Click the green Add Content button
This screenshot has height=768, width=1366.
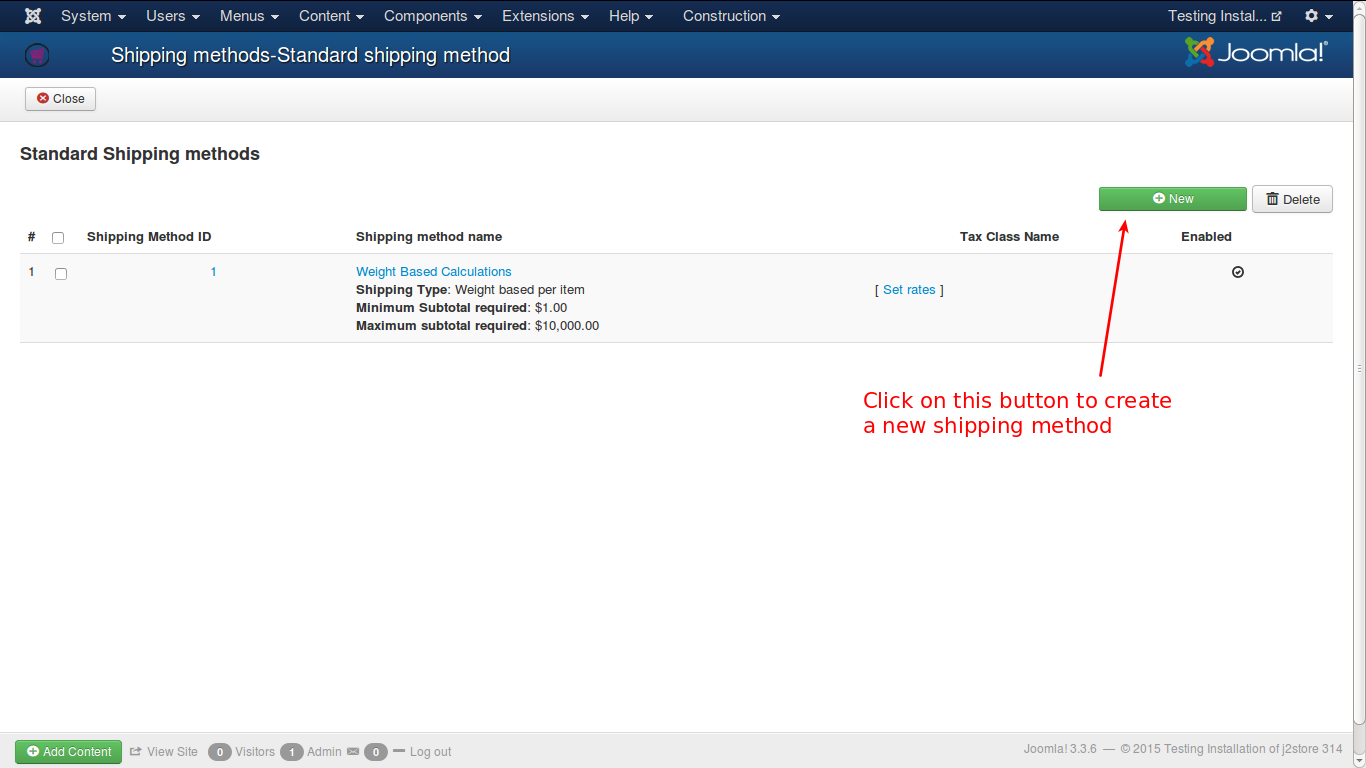[x=68, y=752]
